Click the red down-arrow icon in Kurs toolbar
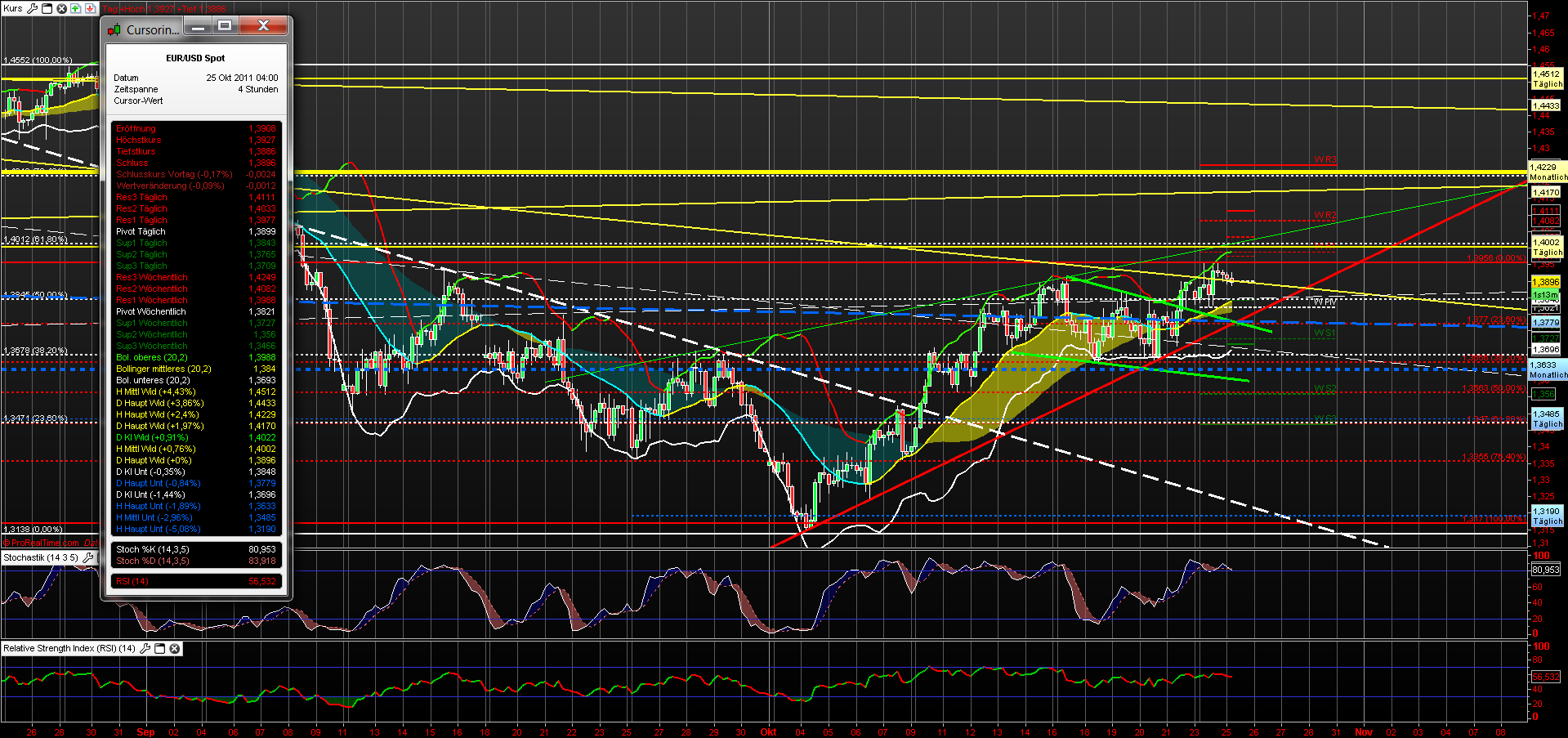 pyautogui.click(x=90, y=8)
